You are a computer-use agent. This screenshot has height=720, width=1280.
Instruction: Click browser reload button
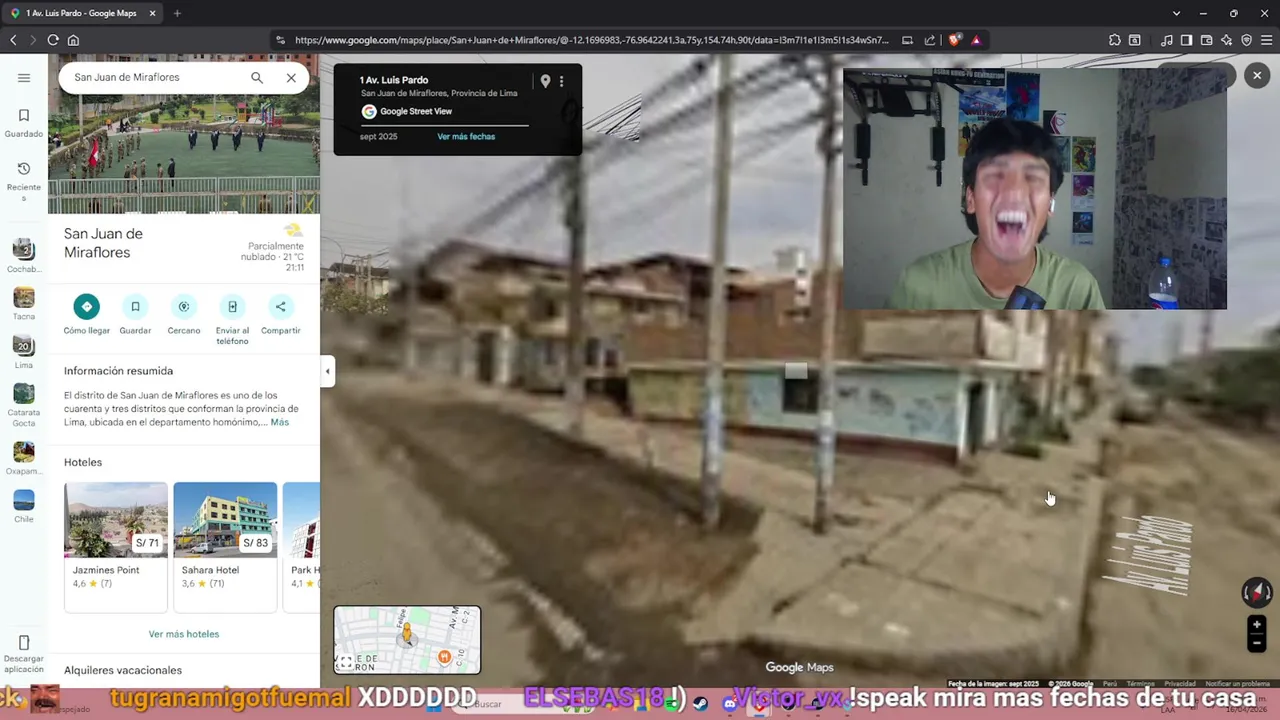(53, 40)
